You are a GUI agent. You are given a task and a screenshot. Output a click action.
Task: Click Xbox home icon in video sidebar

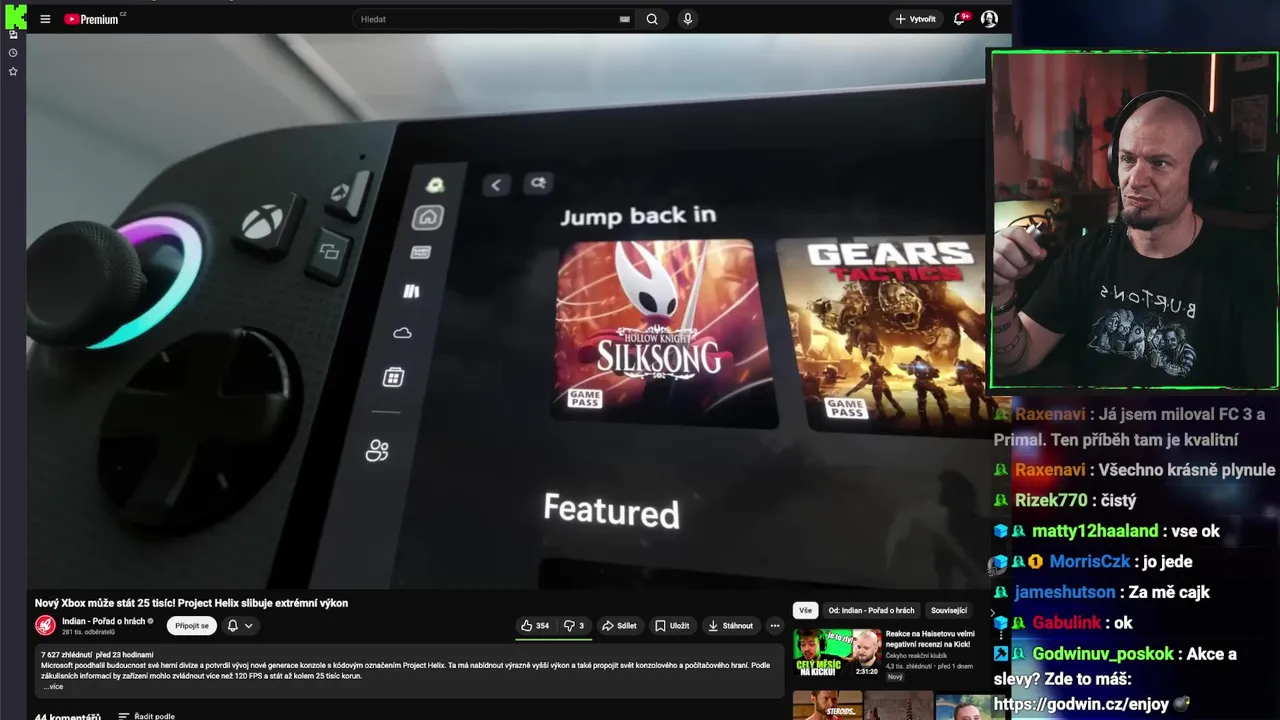coord(428,217)
